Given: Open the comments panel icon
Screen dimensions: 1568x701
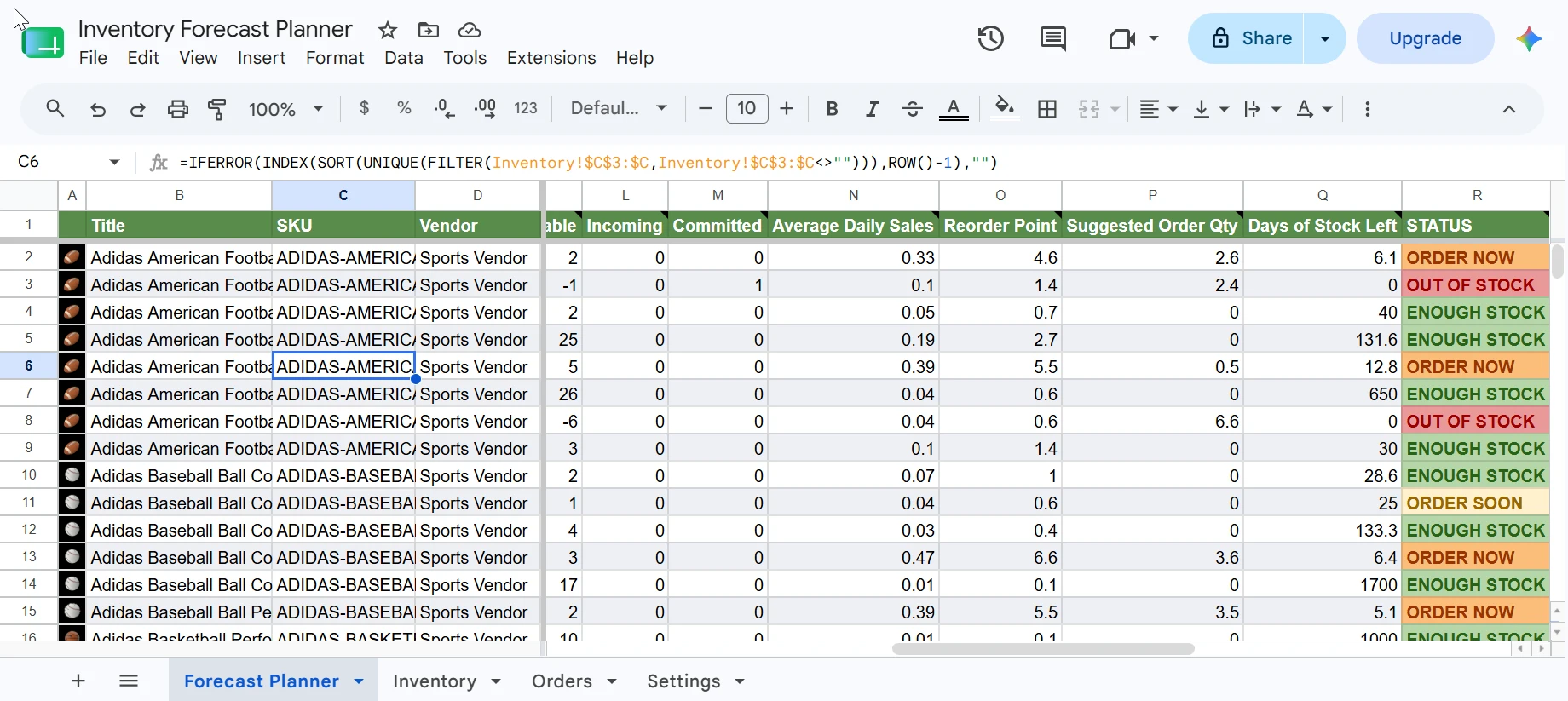Looking at the screenshot, I should point(1053,38).
